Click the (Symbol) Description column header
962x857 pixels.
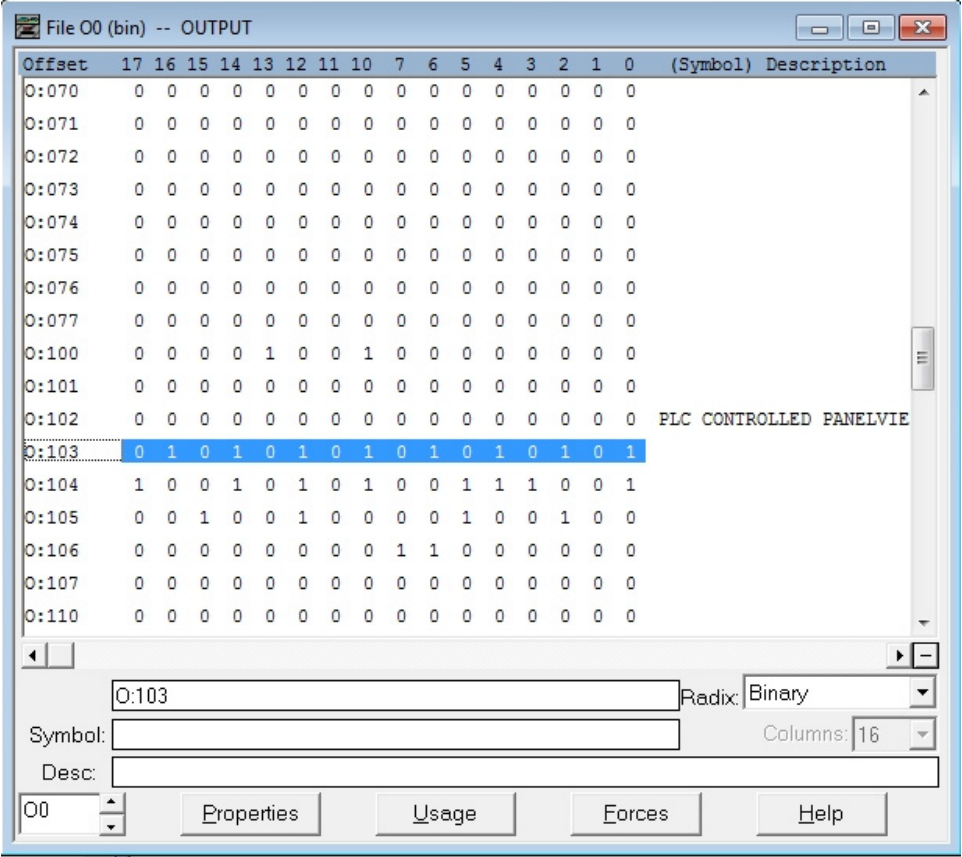778,64
